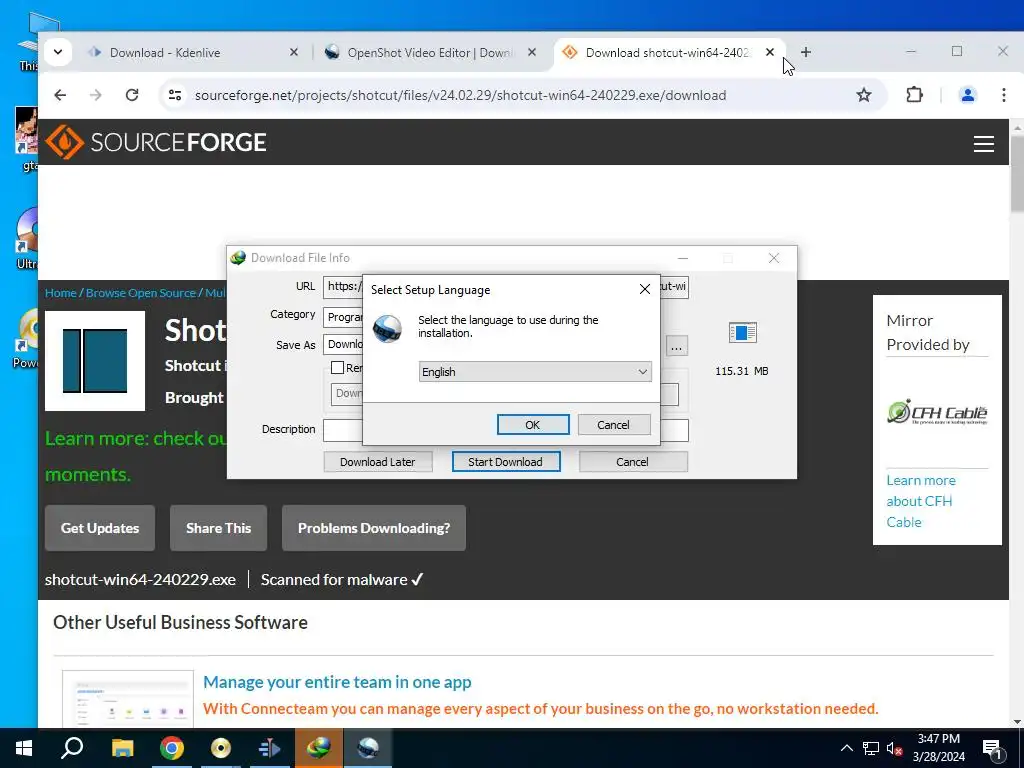Click the muted volume tray icon

point(895,748)
